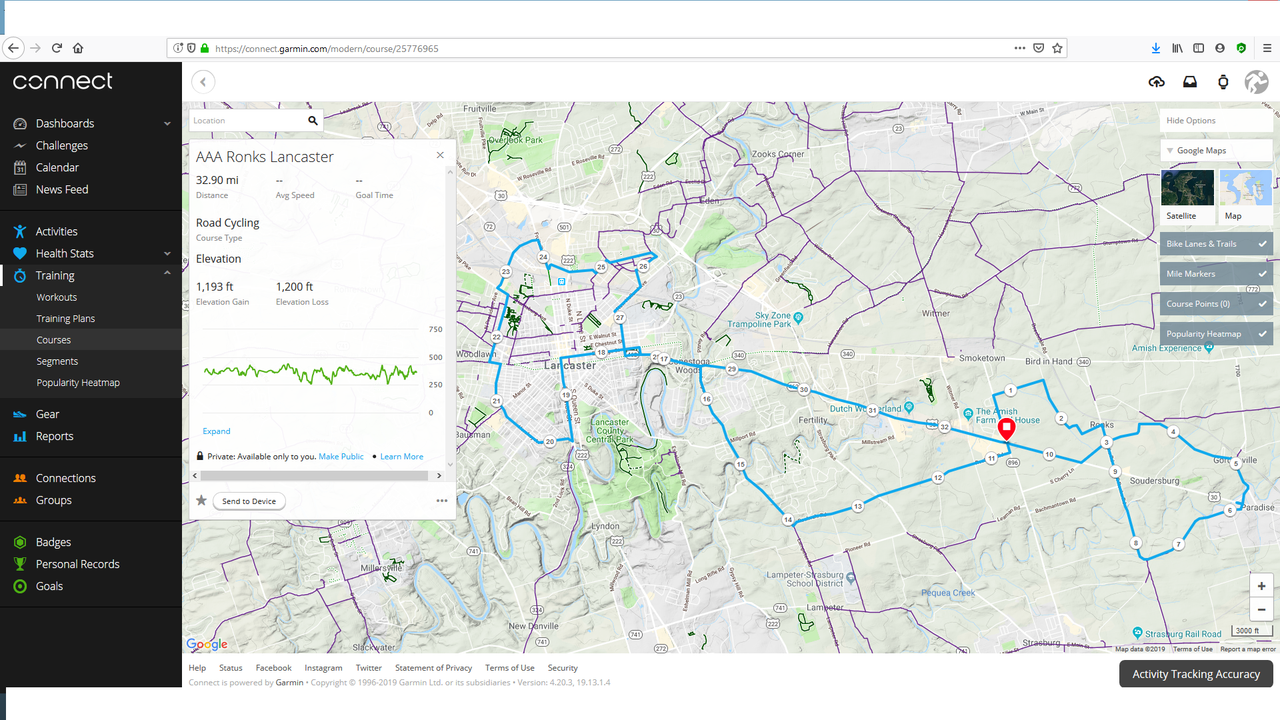Click the cloud upload icon
This screenshot has width=1280, height=720.
click(x=1157, y=82)
